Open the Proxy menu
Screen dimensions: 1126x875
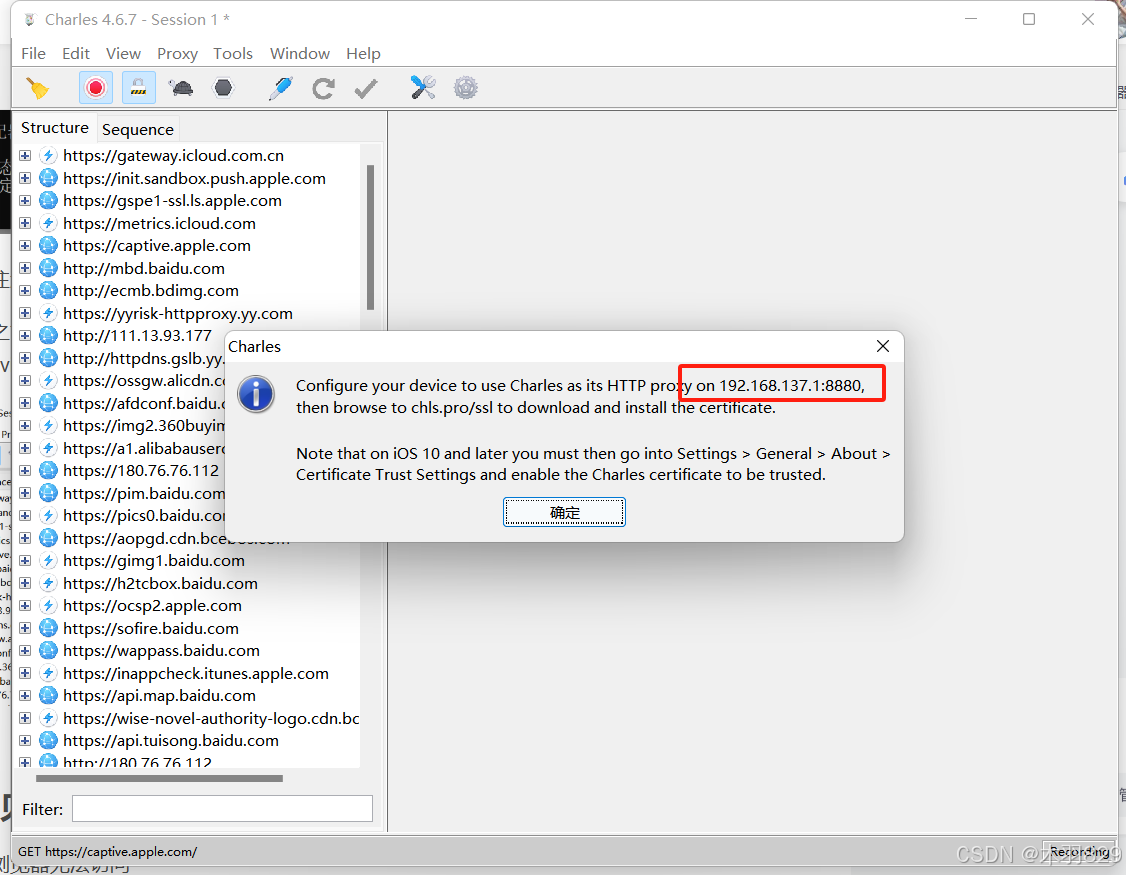click(x=177, y=54)
